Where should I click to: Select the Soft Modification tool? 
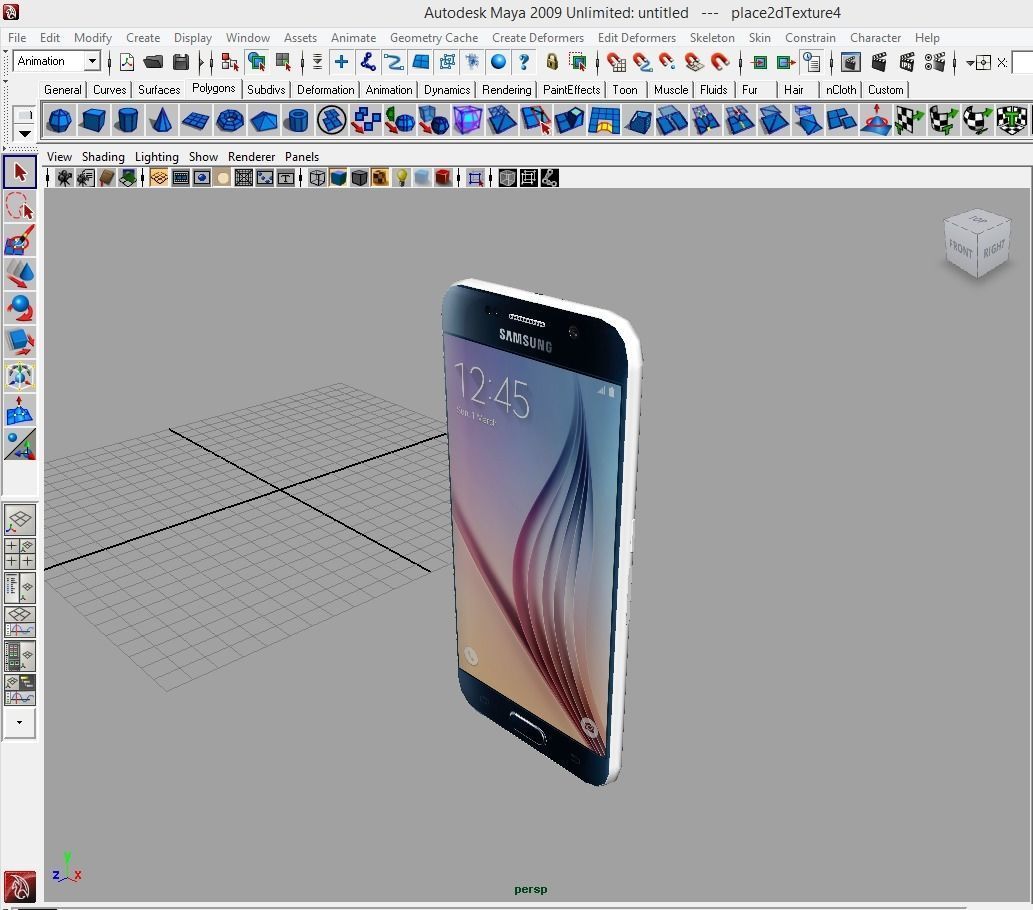[x=20, y=410]
